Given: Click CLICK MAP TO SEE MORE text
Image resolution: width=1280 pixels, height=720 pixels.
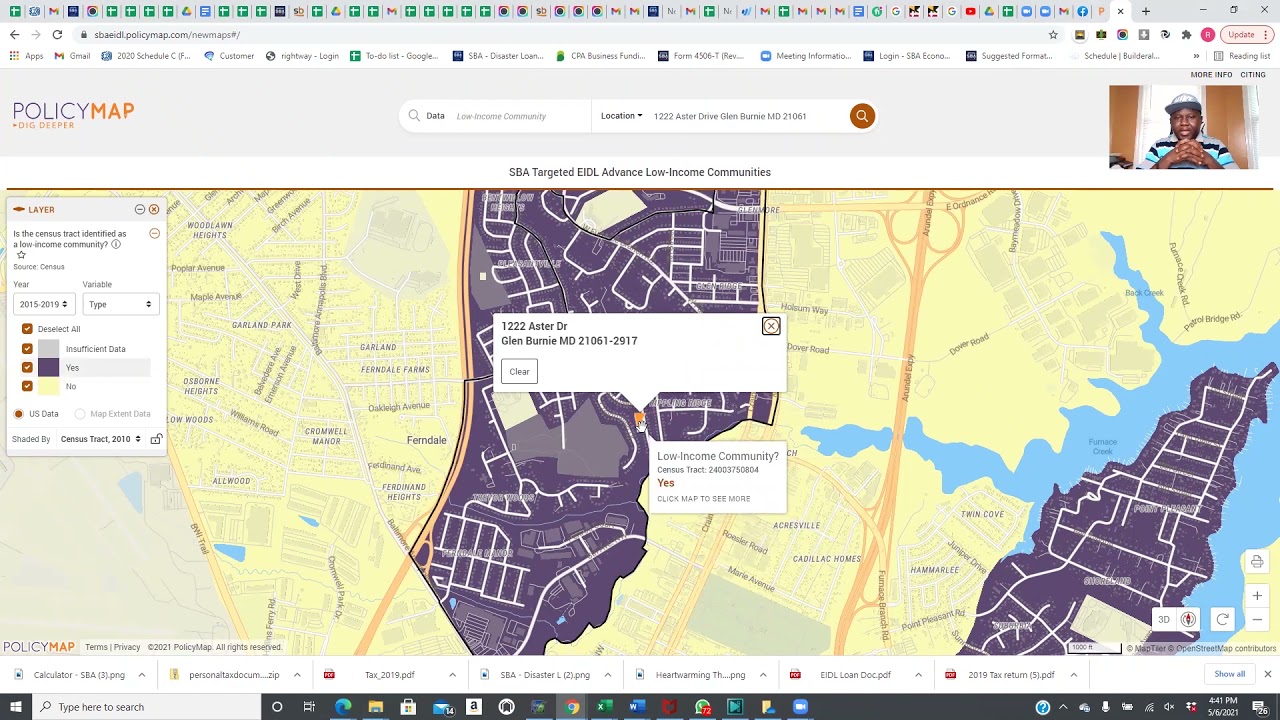Looking at the screenshot, I should [703, 499].
